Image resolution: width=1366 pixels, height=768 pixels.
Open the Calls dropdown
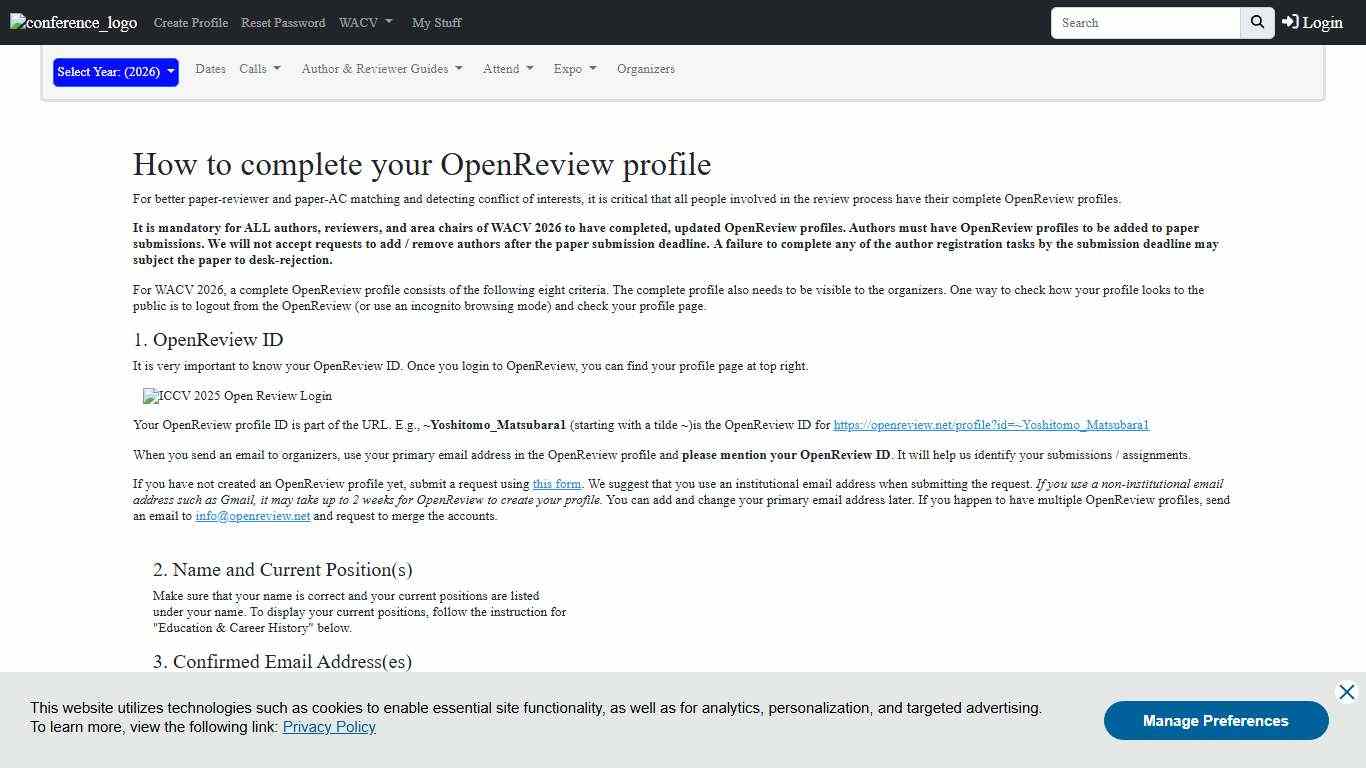click(259, 69)
